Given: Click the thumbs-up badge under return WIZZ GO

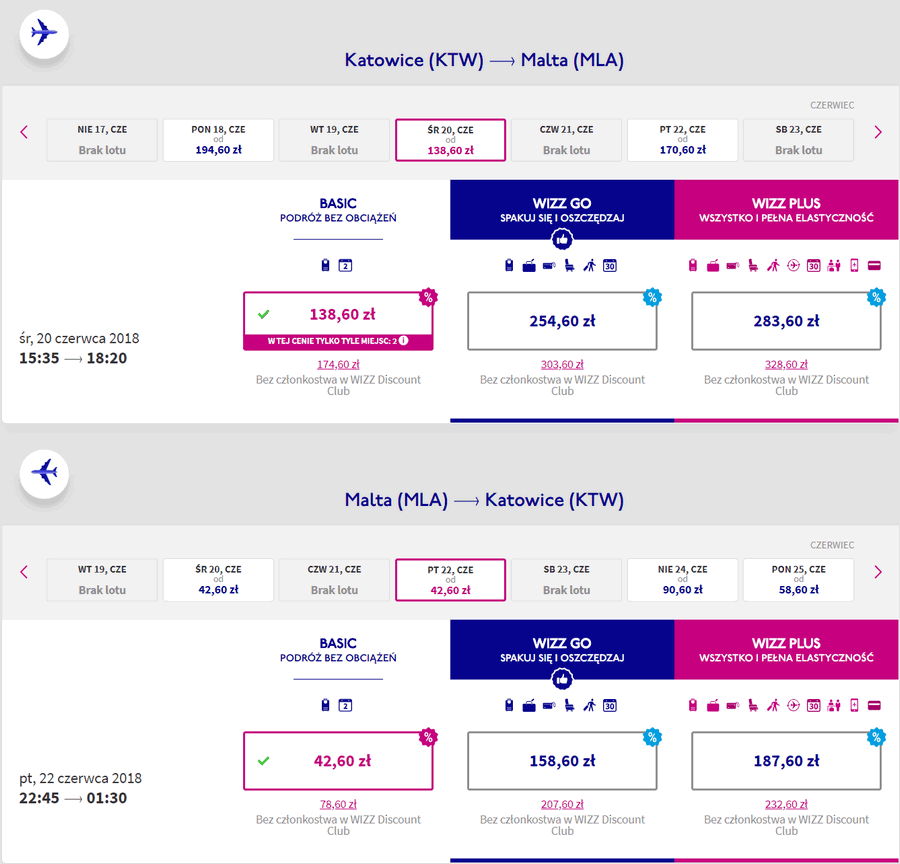Looking at the screenshot, I should 562,680.
